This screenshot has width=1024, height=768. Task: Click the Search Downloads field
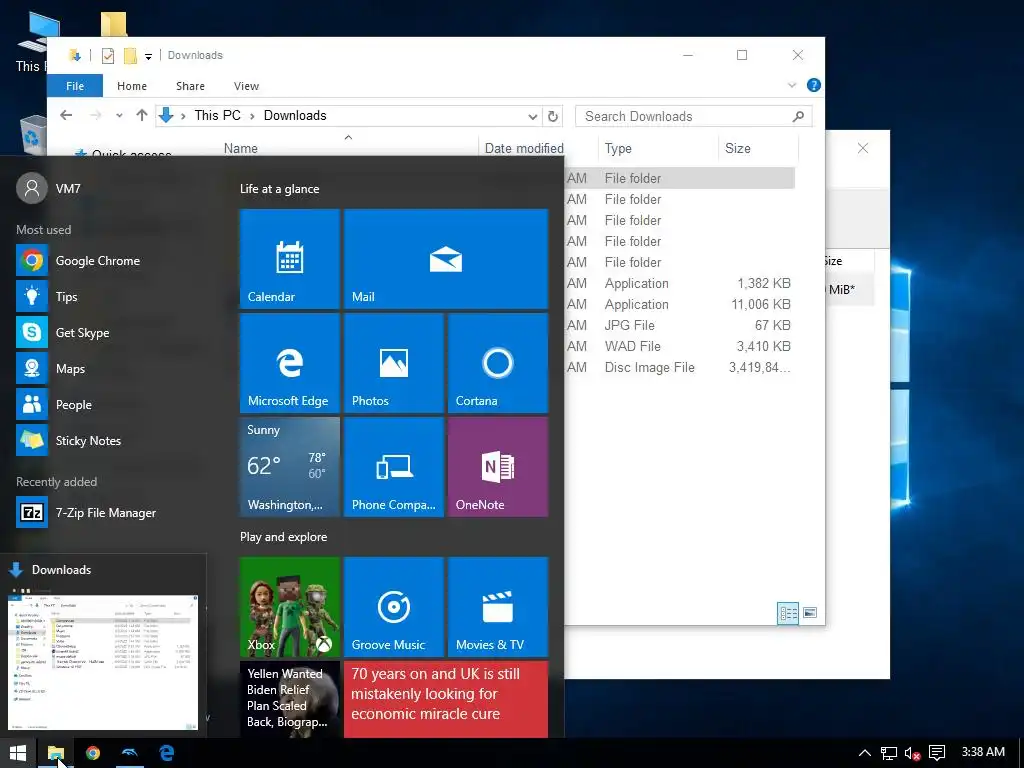tap(694, 116)
